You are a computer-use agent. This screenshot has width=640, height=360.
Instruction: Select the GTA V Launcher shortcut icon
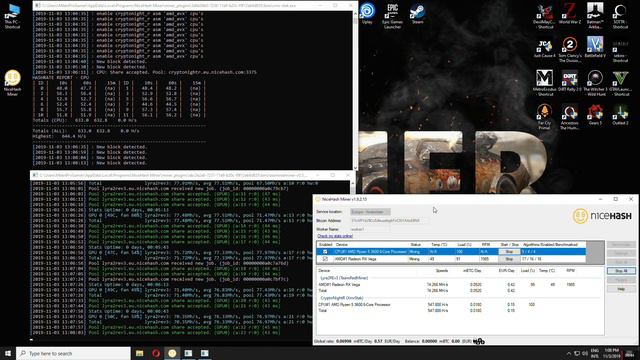tap(620, 83)
